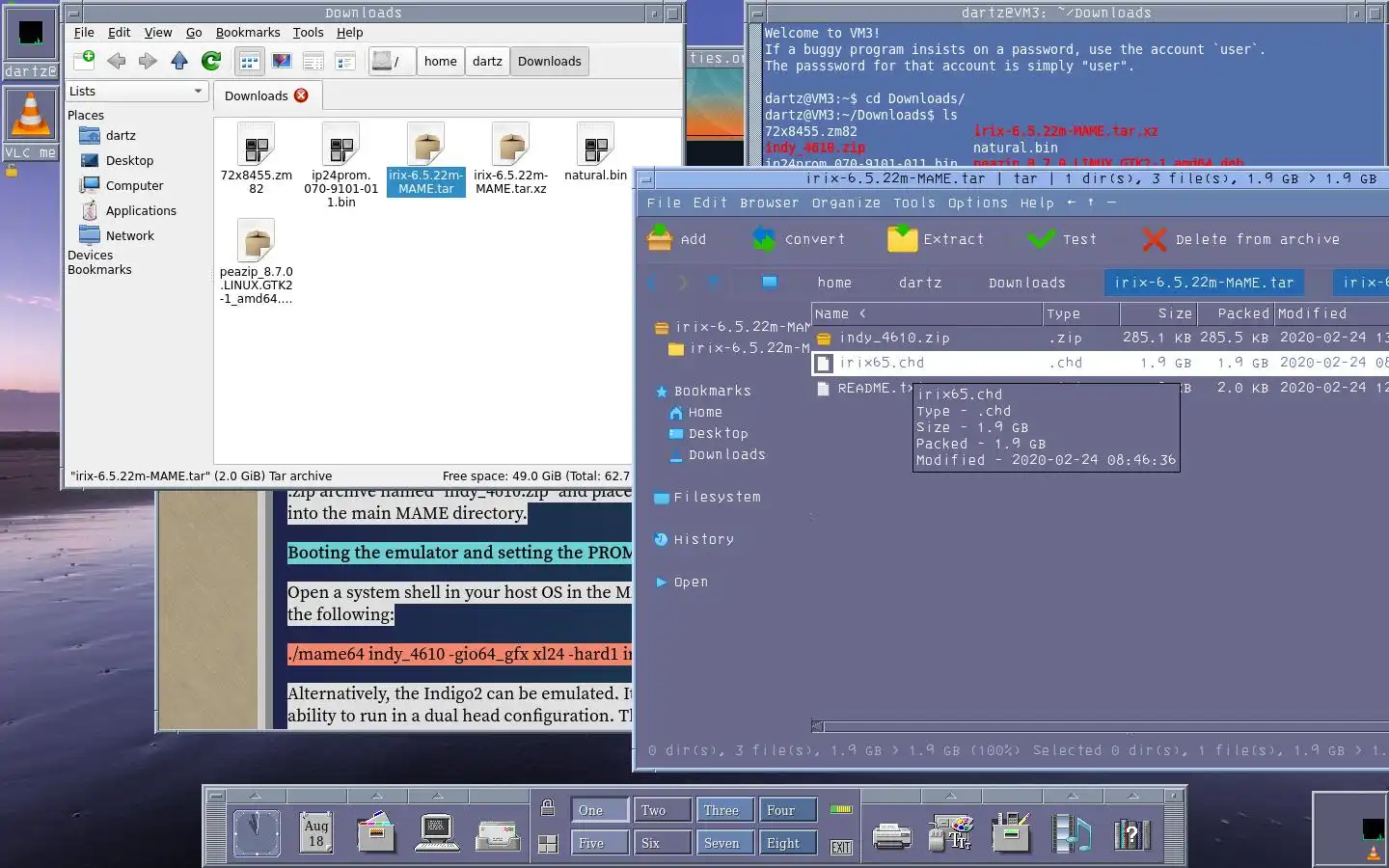This screenshot has height=868, width=1389.
Task: Open the Go menu in the file manager
Action: click(x=194, y=32)
